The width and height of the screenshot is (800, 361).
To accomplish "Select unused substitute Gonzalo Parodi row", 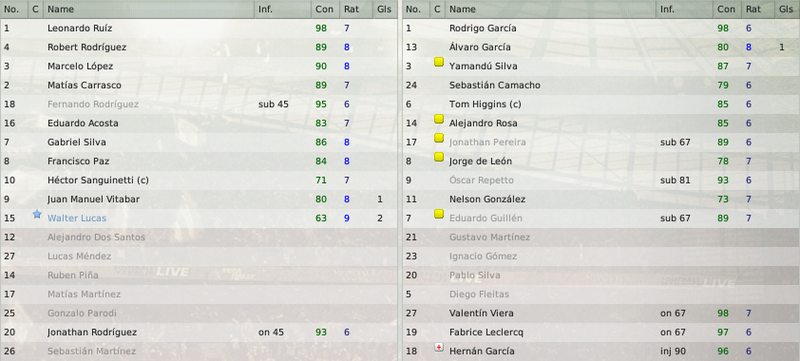I will tap(199, 313).
